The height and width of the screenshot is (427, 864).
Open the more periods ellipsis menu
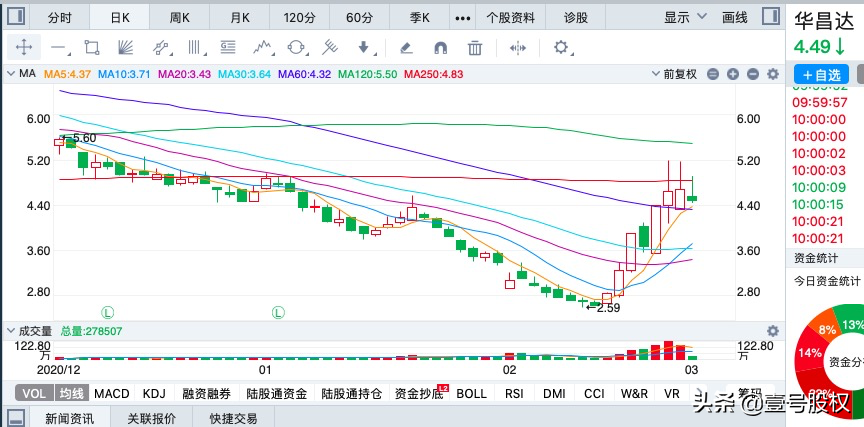pos(462,18)
